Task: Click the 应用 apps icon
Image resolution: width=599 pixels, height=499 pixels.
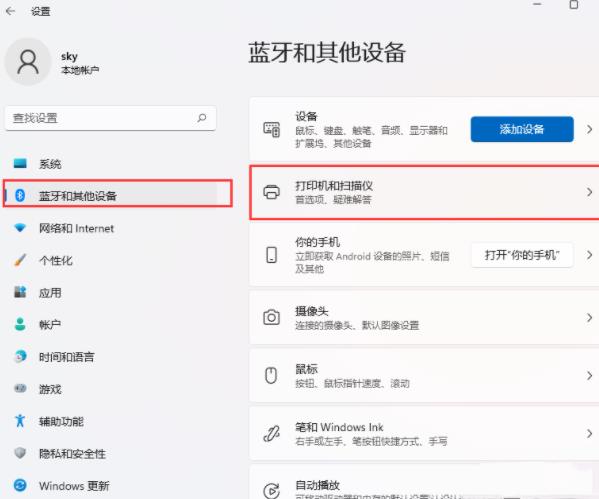Action: coord(20,292)
